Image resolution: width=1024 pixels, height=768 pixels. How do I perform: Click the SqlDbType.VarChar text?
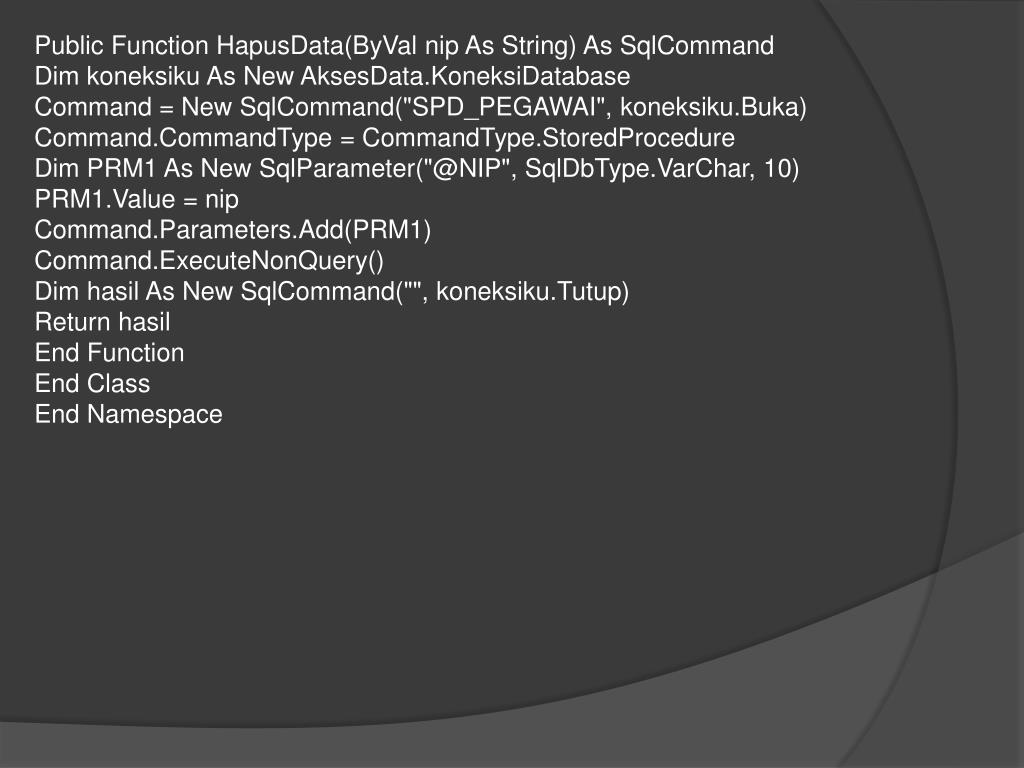(637, 168)
